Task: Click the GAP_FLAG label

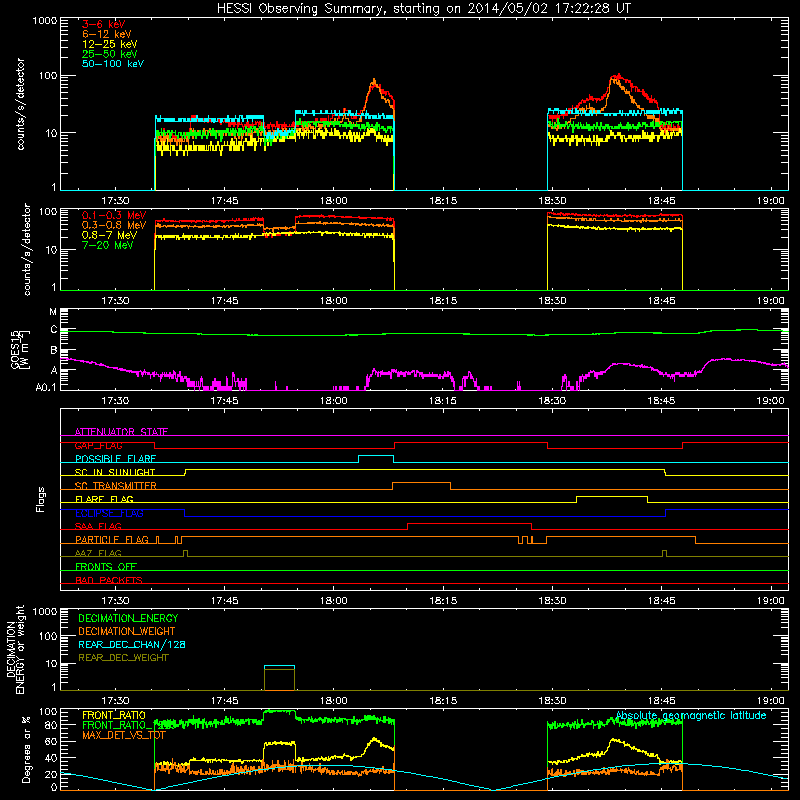Action: (x=98, y=445)
